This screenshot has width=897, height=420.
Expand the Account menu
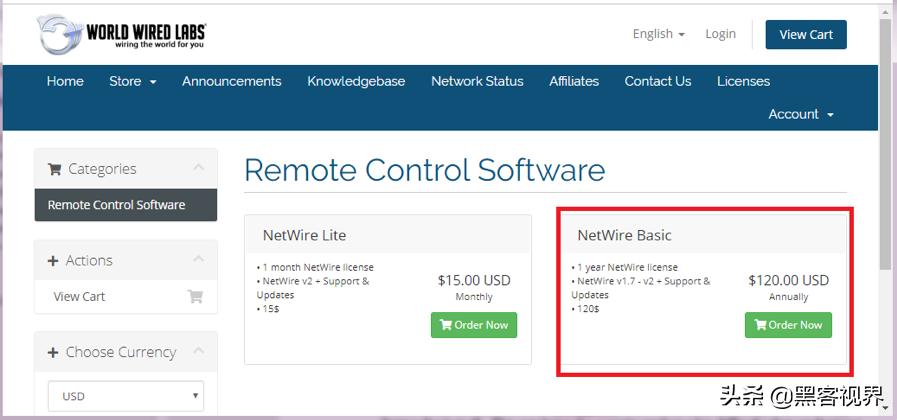click(x=801, y=114)
